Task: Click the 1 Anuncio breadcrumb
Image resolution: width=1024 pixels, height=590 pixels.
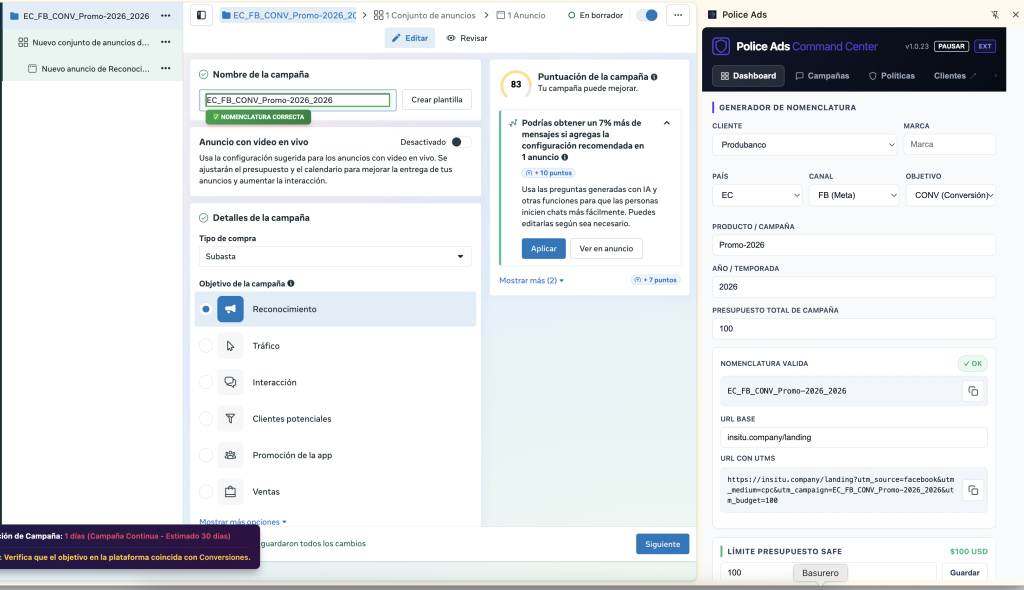Action: pyautogui.click(x=520, y=15)
